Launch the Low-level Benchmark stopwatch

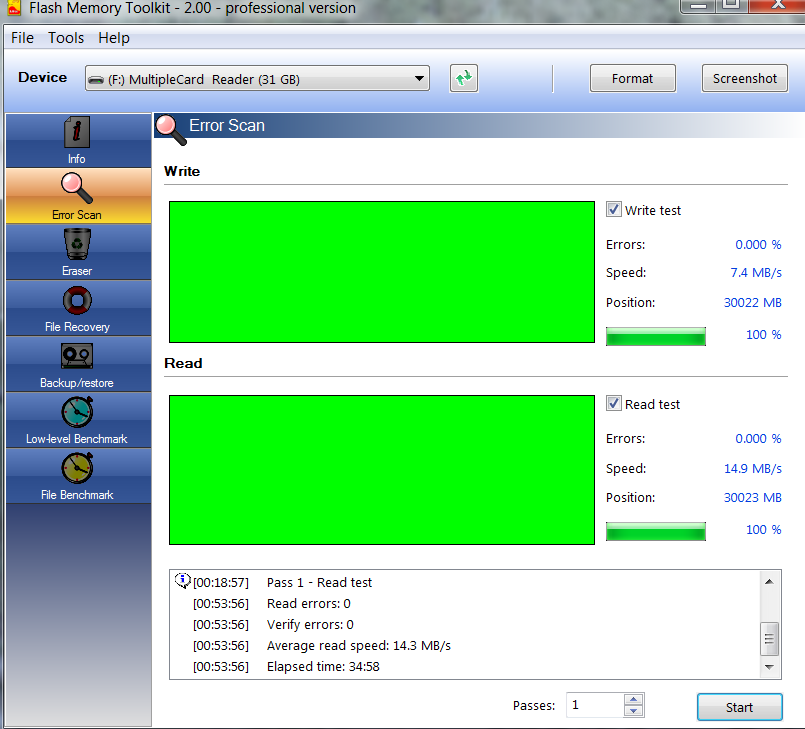(x=77, y=413)
